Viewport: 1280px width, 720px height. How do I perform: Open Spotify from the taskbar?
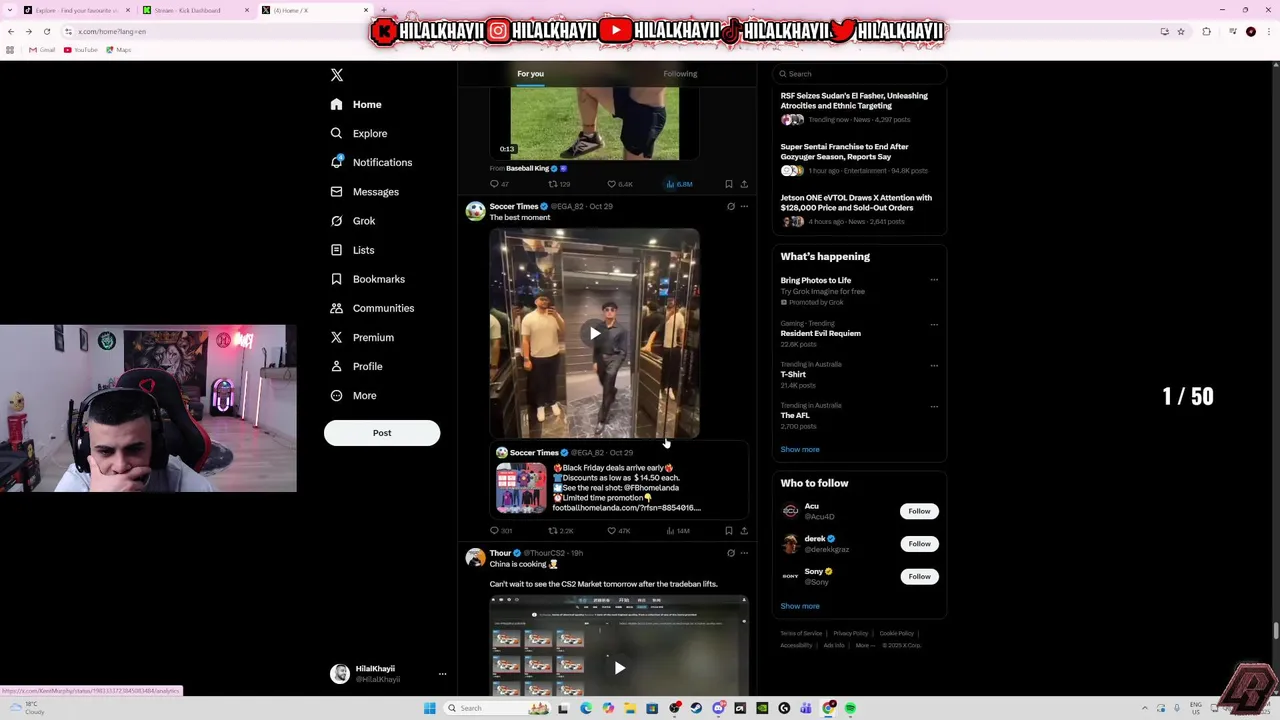pos(850,708)
